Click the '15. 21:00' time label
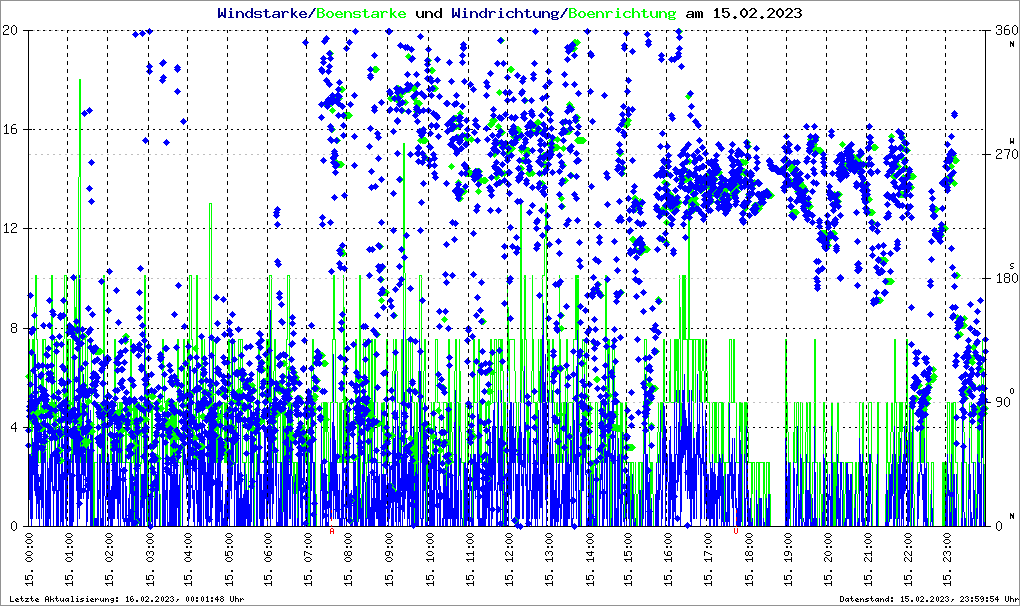This screenshot has width=1020, height=606. tap(868, 560)
